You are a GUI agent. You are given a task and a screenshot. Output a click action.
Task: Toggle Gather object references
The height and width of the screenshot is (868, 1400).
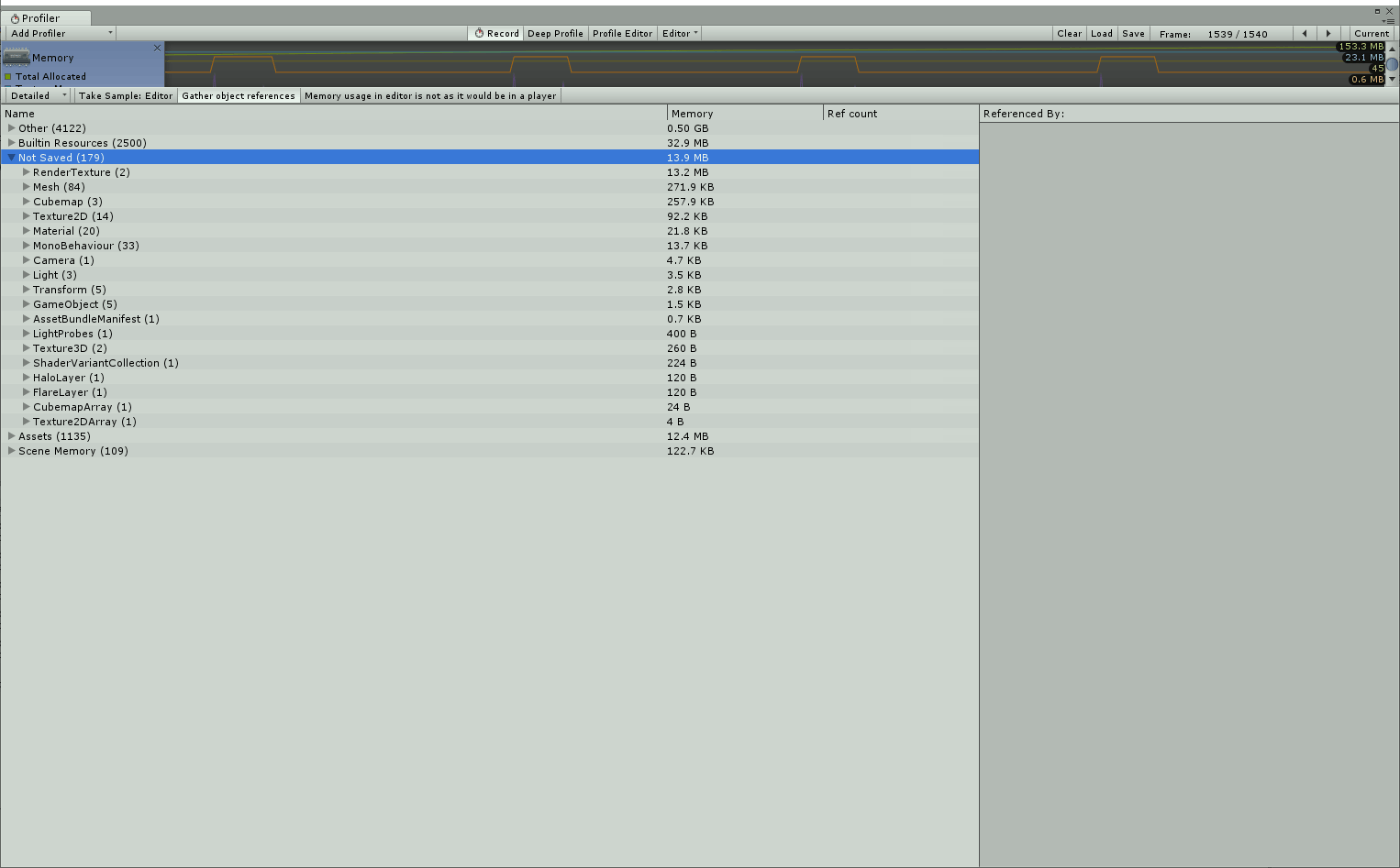238,96
